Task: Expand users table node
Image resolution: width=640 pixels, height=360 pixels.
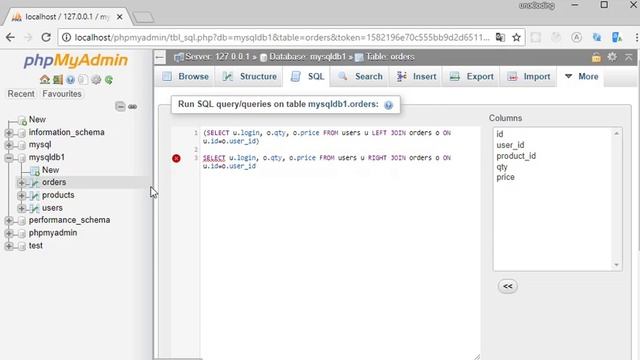Action: point(21,208)
